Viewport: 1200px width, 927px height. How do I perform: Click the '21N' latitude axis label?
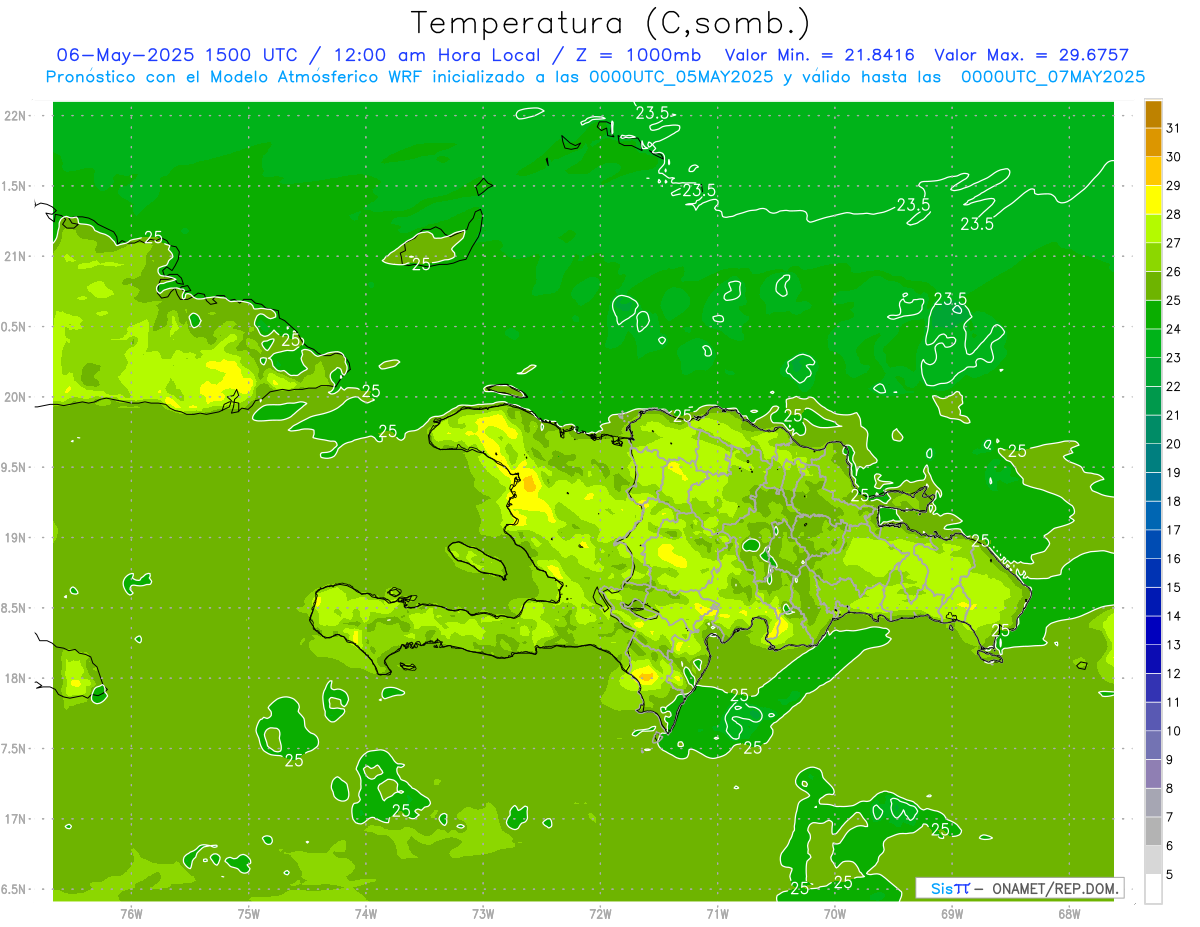coord(16,256)
